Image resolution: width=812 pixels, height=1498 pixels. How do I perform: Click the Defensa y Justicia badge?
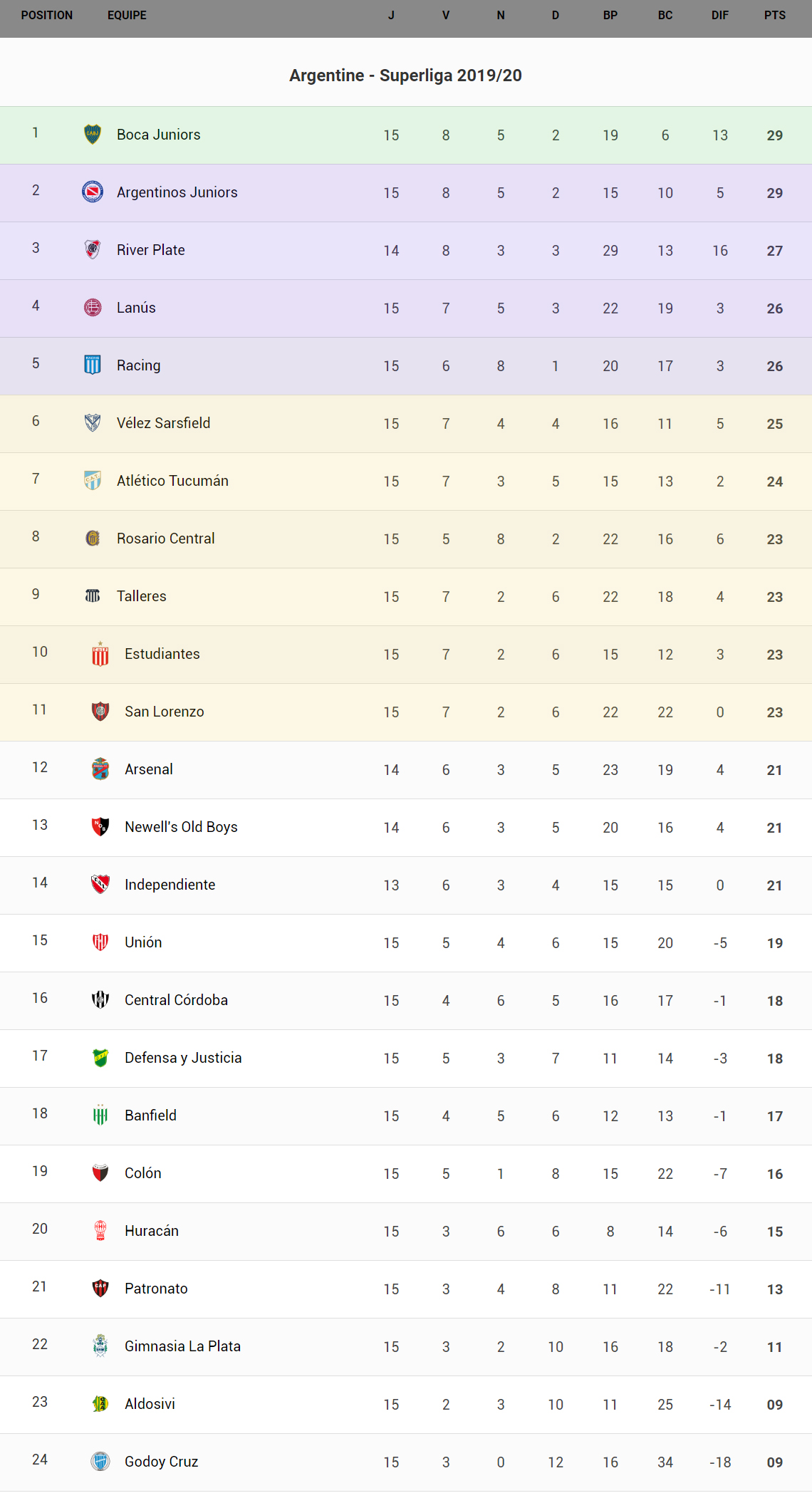[x=100, y=1057]
